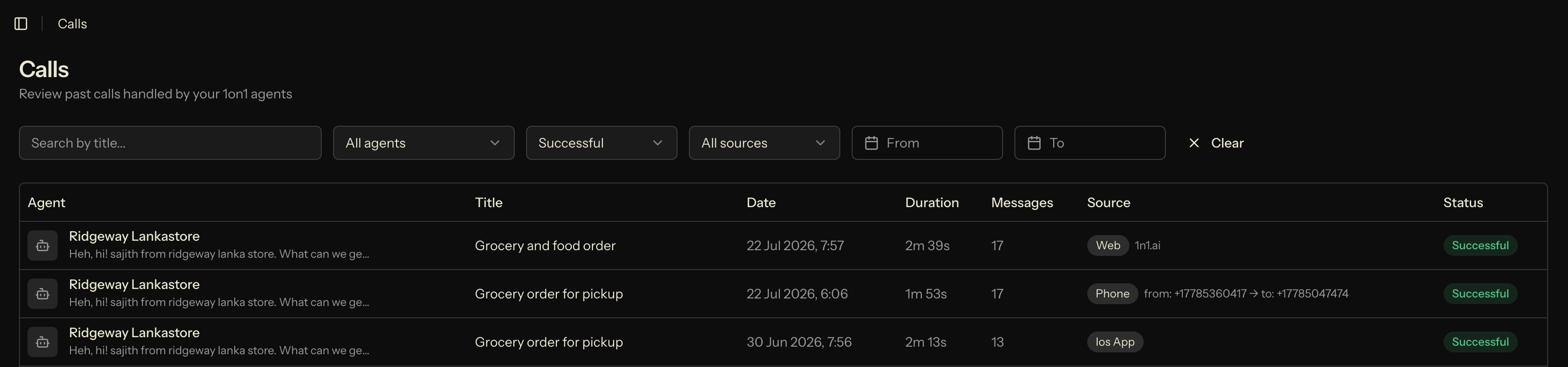
Task: Open the Grocery order for pickup call from 30 Jun
Action: pos(548,342)
